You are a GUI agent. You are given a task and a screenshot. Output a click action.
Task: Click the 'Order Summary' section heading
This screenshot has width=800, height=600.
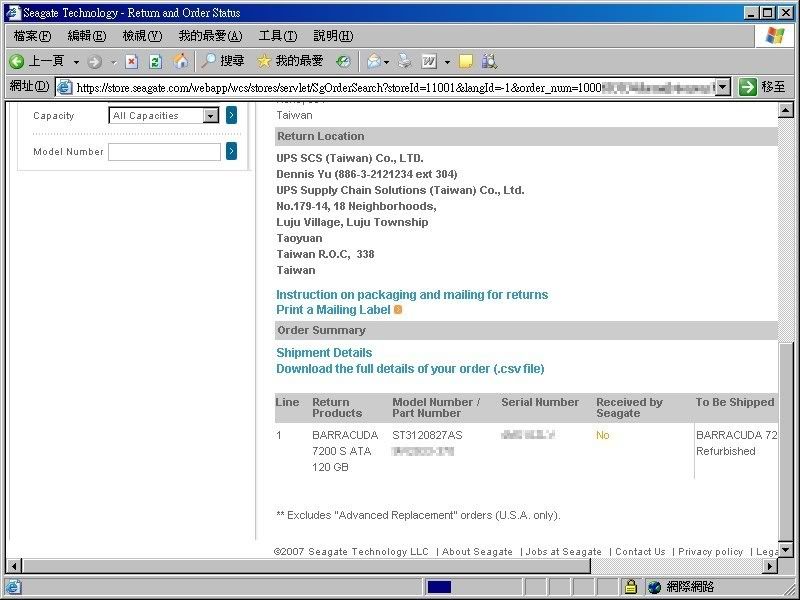click(321, 330)
